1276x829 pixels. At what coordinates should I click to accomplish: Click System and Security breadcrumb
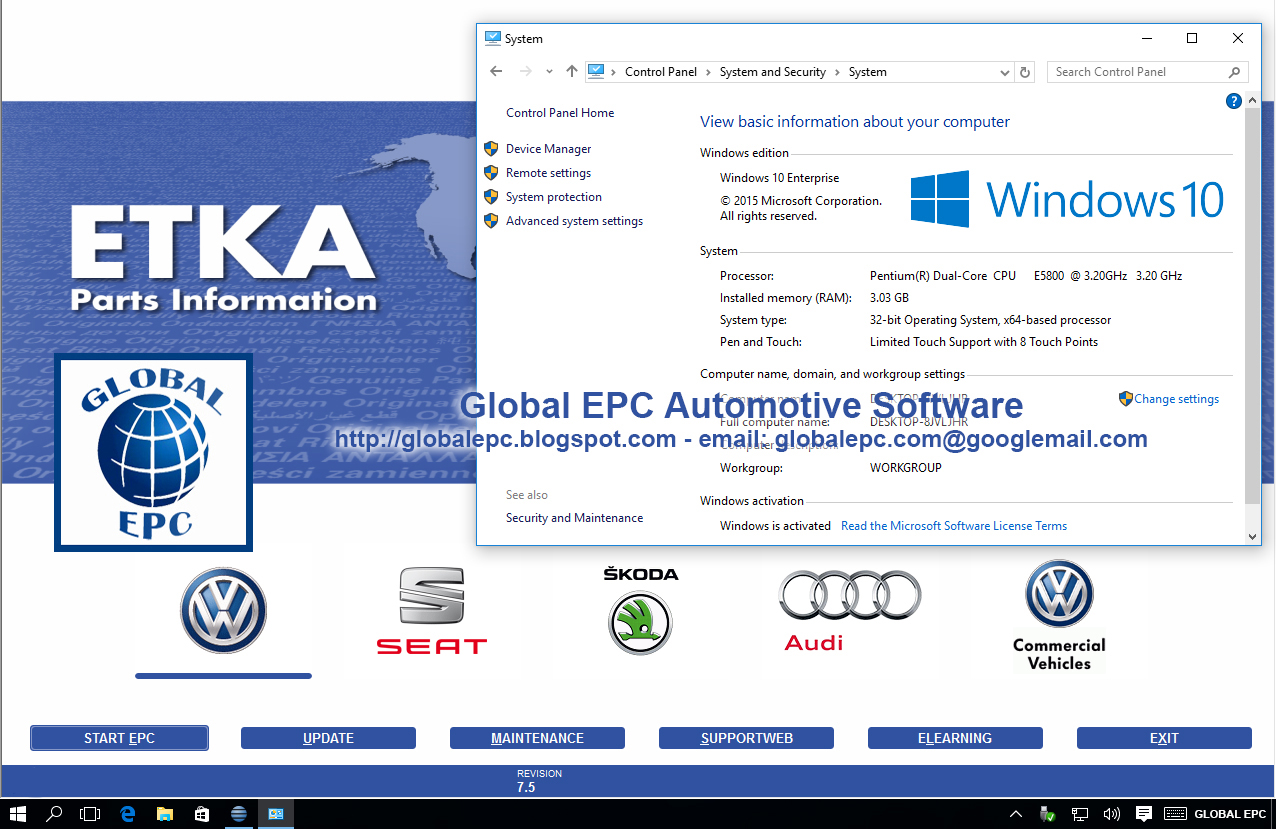point(773,72)
